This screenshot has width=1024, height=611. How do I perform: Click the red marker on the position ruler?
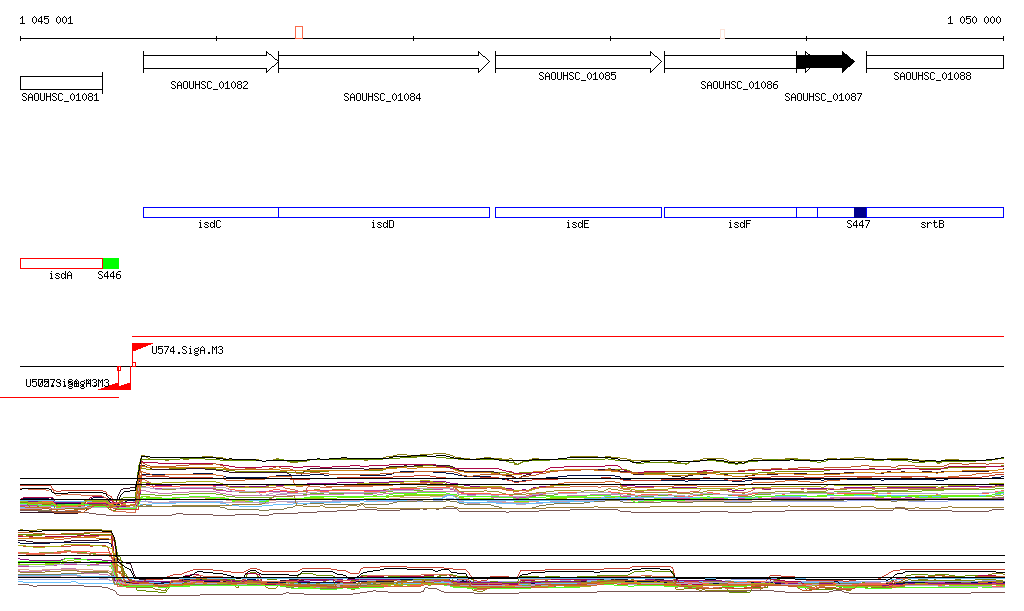(299, 33)
